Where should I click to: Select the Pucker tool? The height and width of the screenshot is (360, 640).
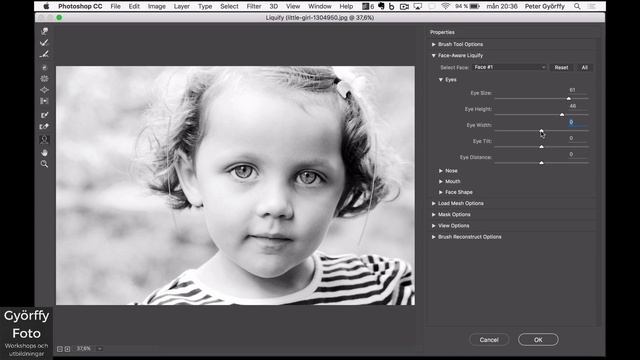tap(44, 78)
